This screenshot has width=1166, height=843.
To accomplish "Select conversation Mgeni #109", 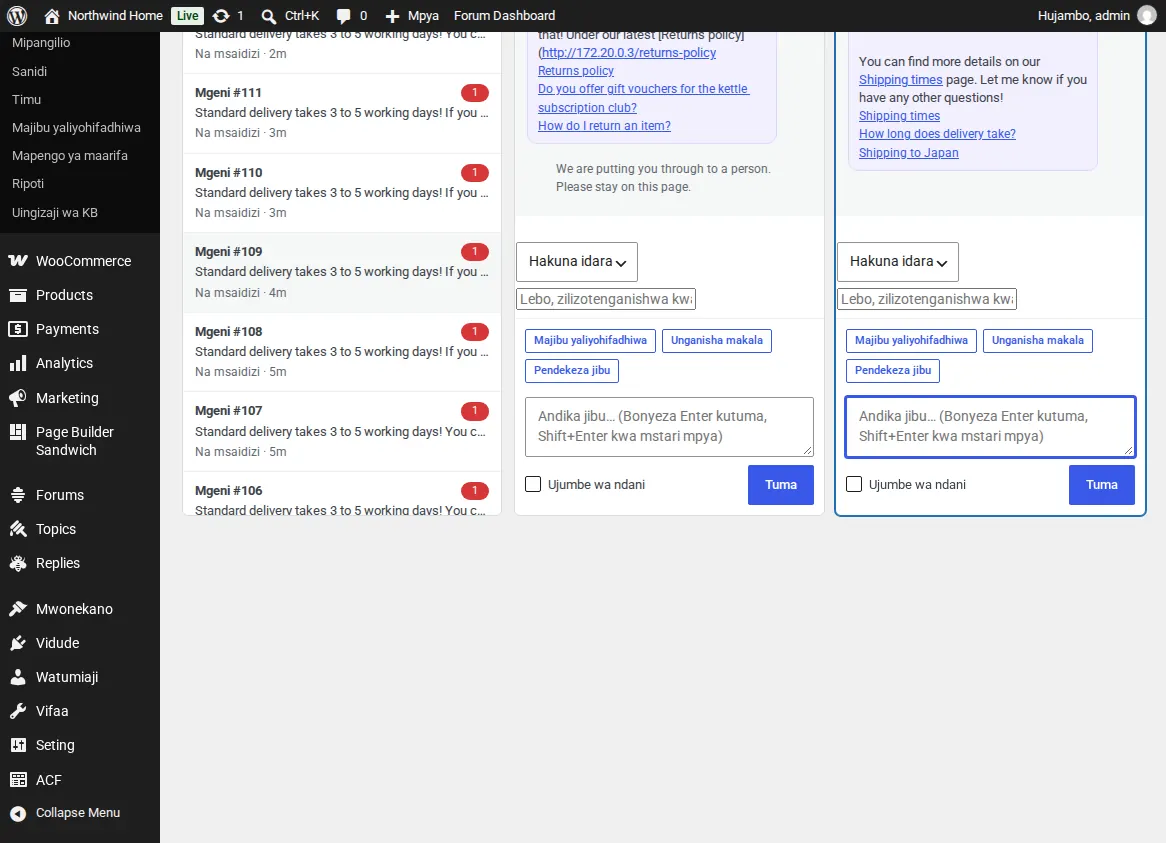I will click(342, 272).
